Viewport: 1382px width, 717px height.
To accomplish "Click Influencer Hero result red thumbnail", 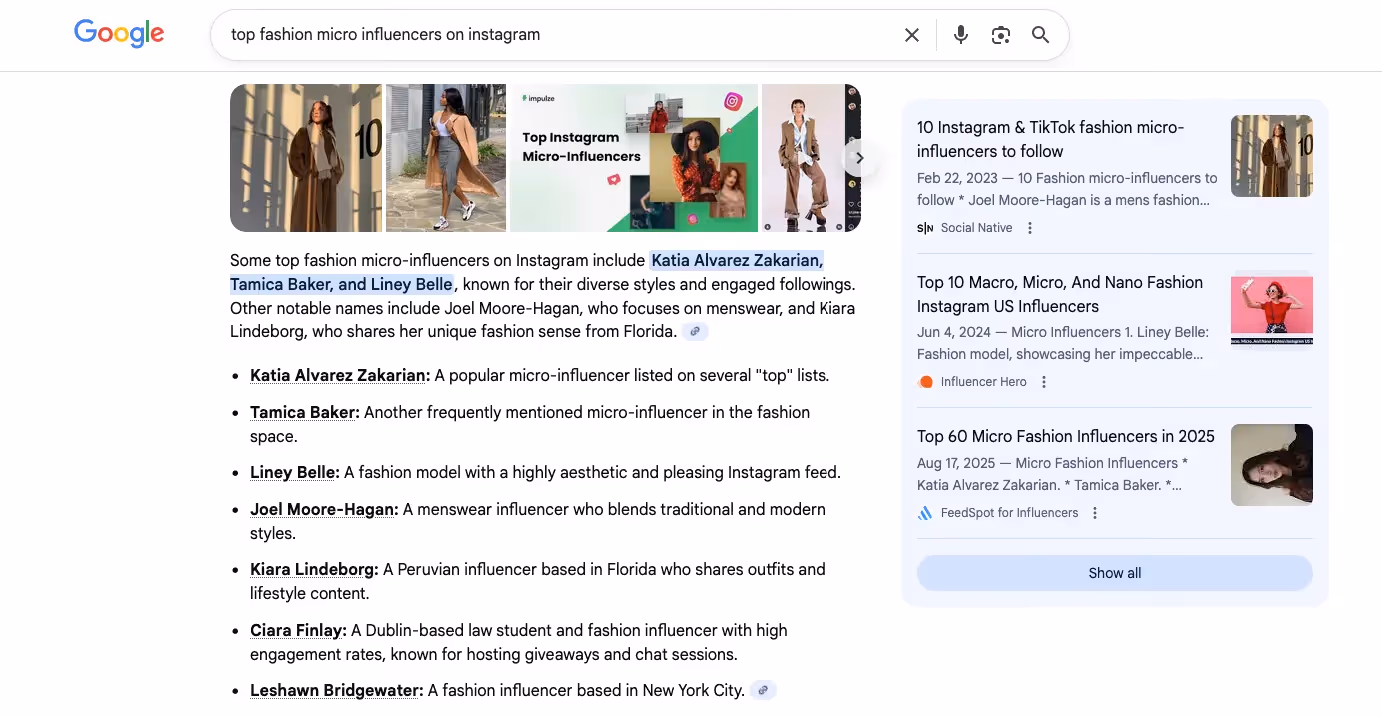I will 1272,310.
